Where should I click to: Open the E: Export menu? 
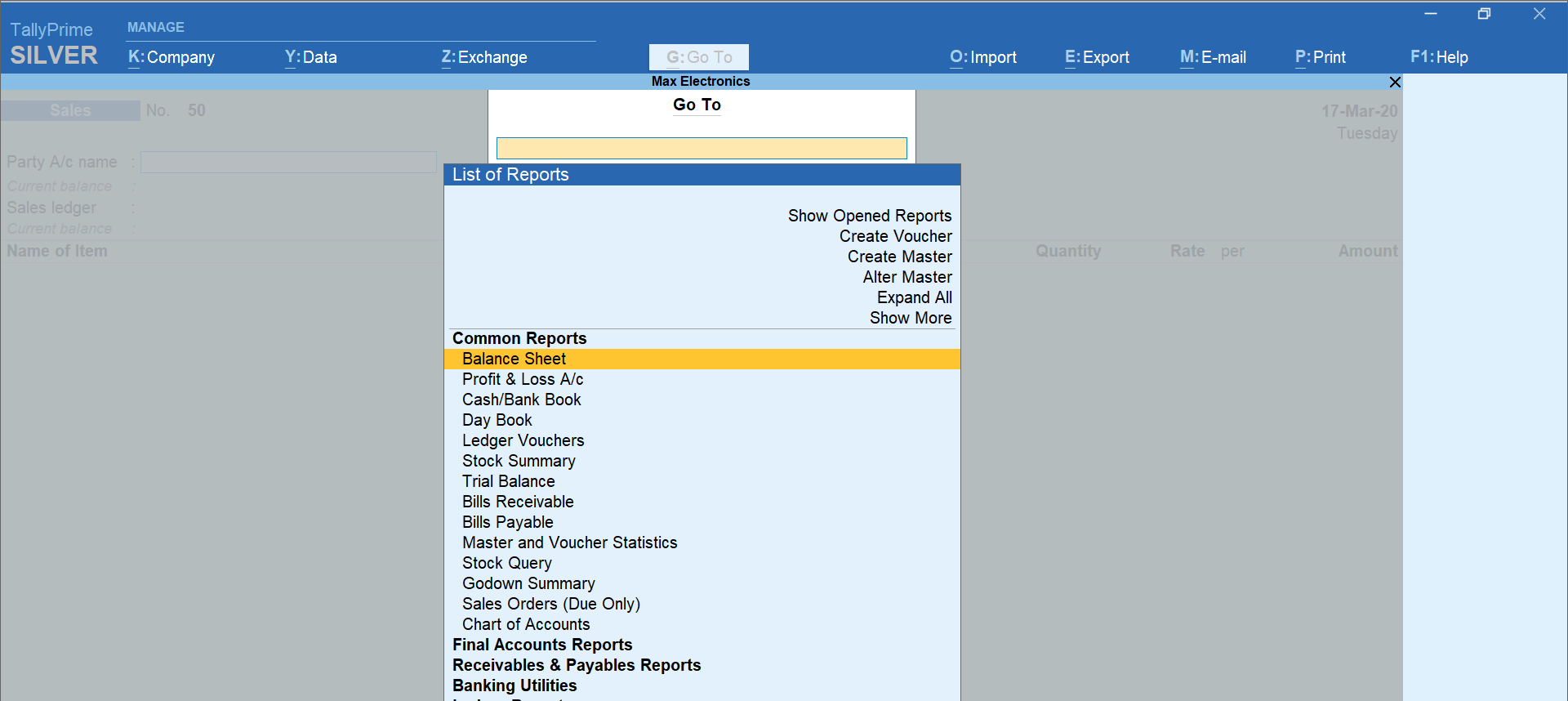tap(1097, 57)
